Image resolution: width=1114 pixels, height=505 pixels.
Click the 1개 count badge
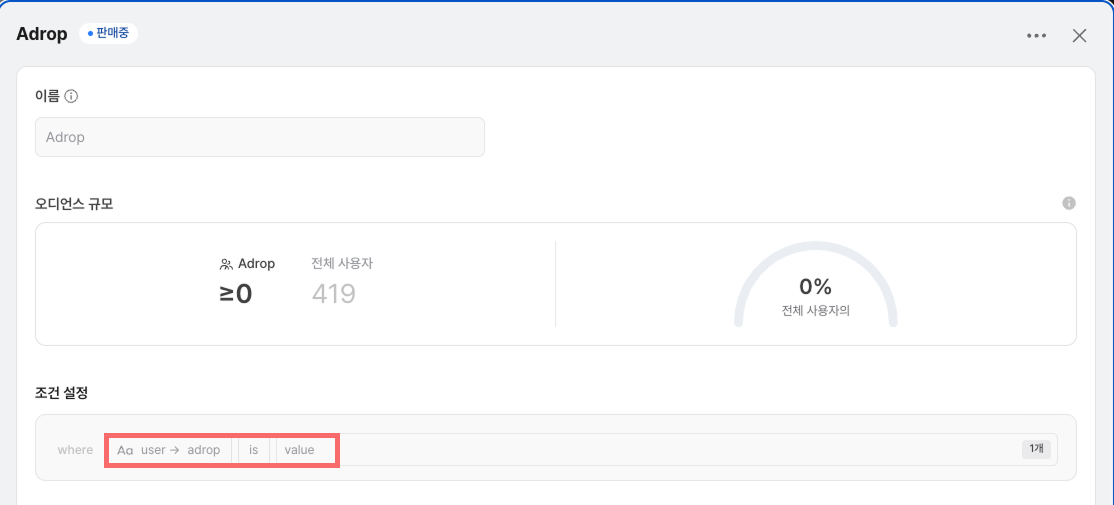1036,449
